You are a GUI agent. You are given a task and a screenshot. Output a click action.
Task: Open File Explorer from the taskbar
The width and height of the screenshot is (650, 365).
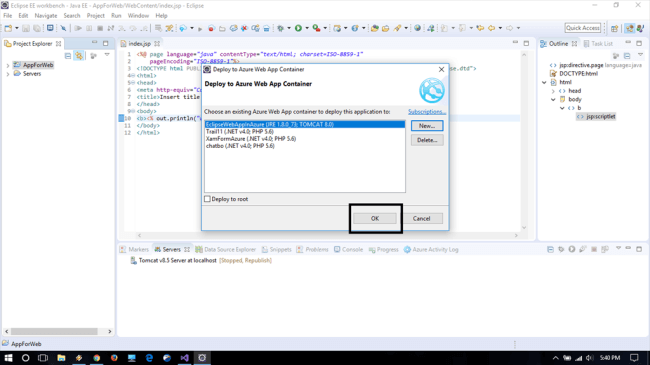[x=61, y=358]
